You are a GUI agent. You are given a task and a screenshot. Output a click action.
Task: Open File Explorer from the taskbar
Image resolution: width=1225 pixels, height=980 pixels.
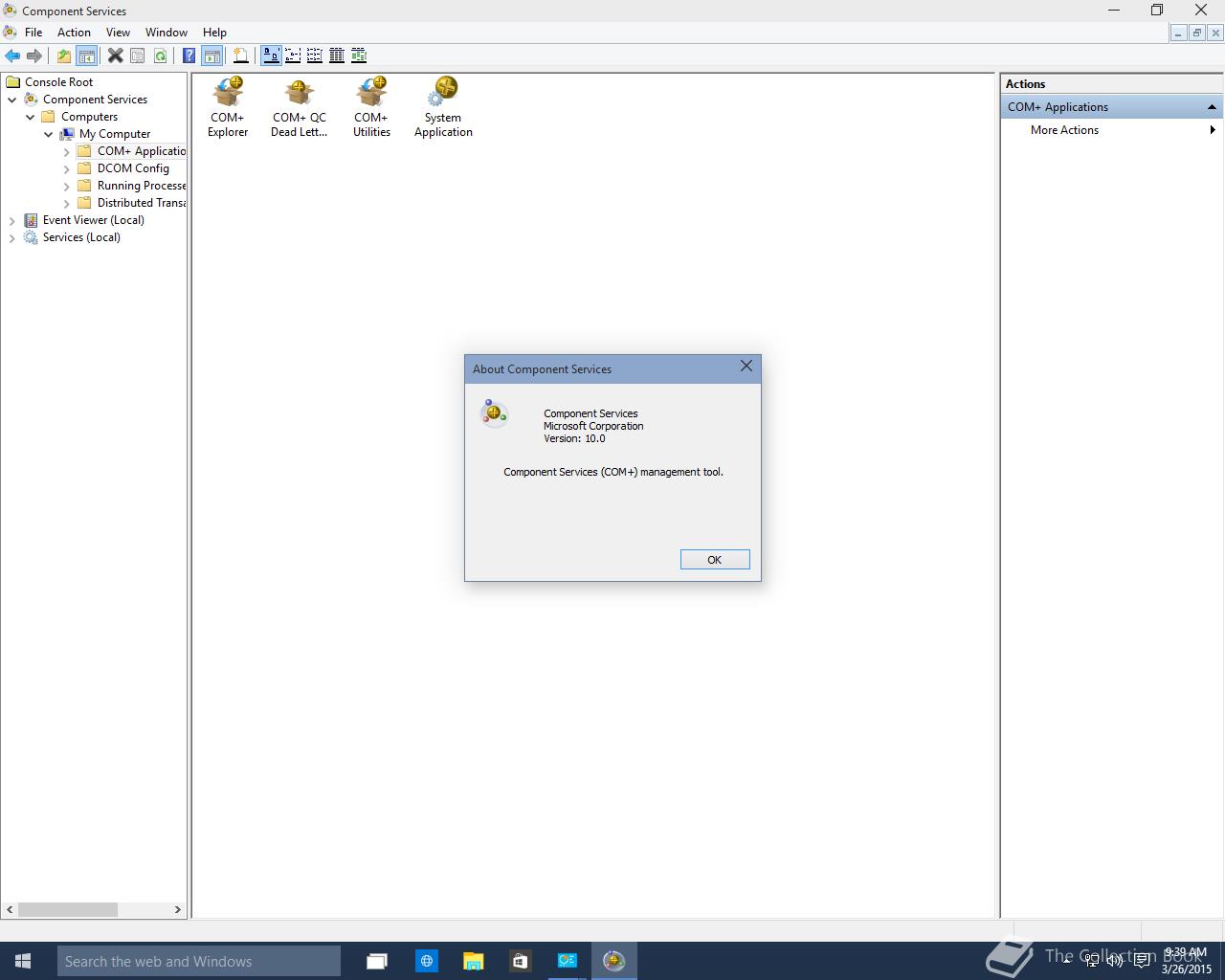(473, 961)
